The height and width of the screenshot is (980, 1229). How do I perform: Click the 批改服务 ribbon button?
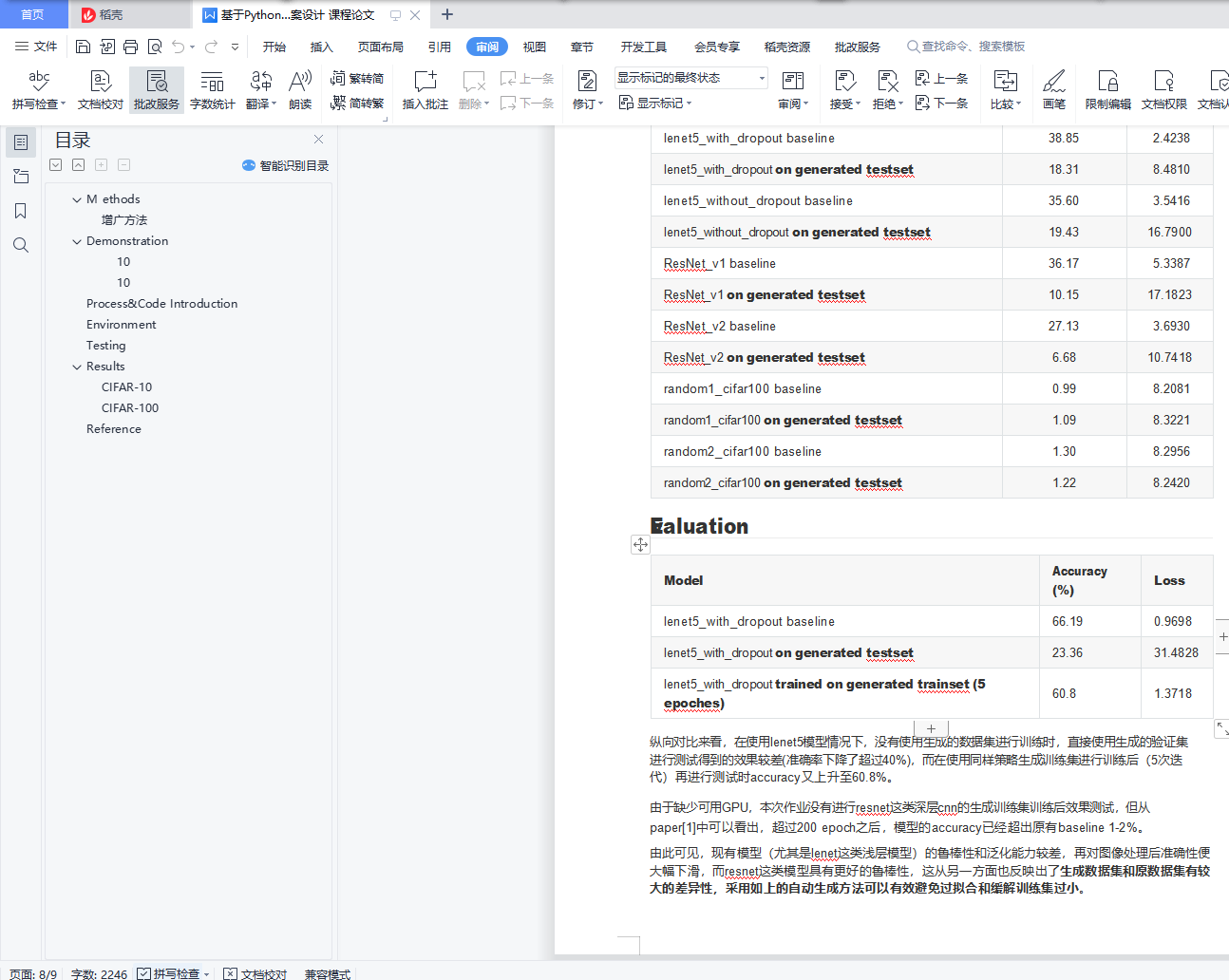click(157, 90)
